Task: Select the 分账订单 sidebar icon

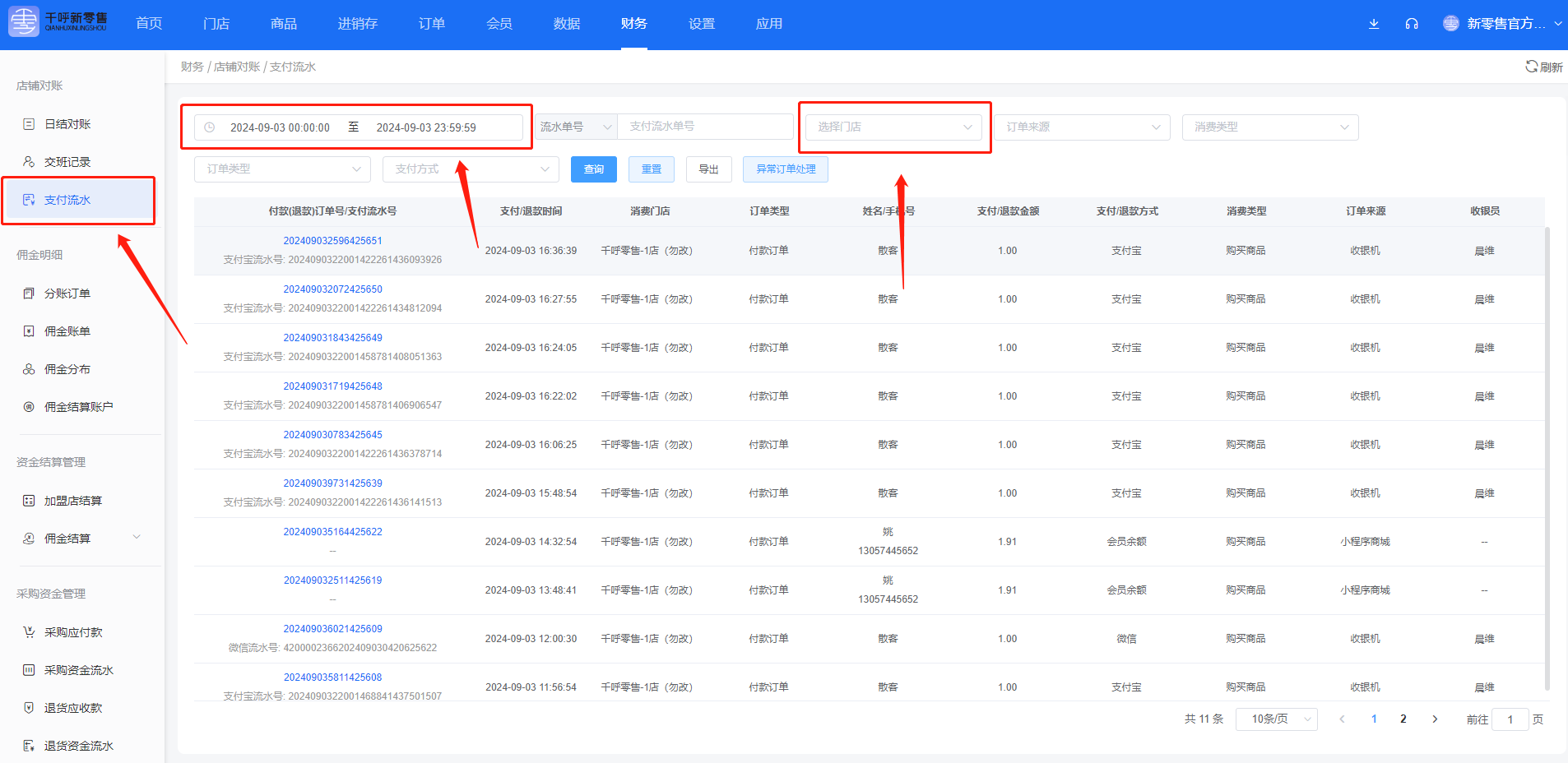Action: [29, 294]
